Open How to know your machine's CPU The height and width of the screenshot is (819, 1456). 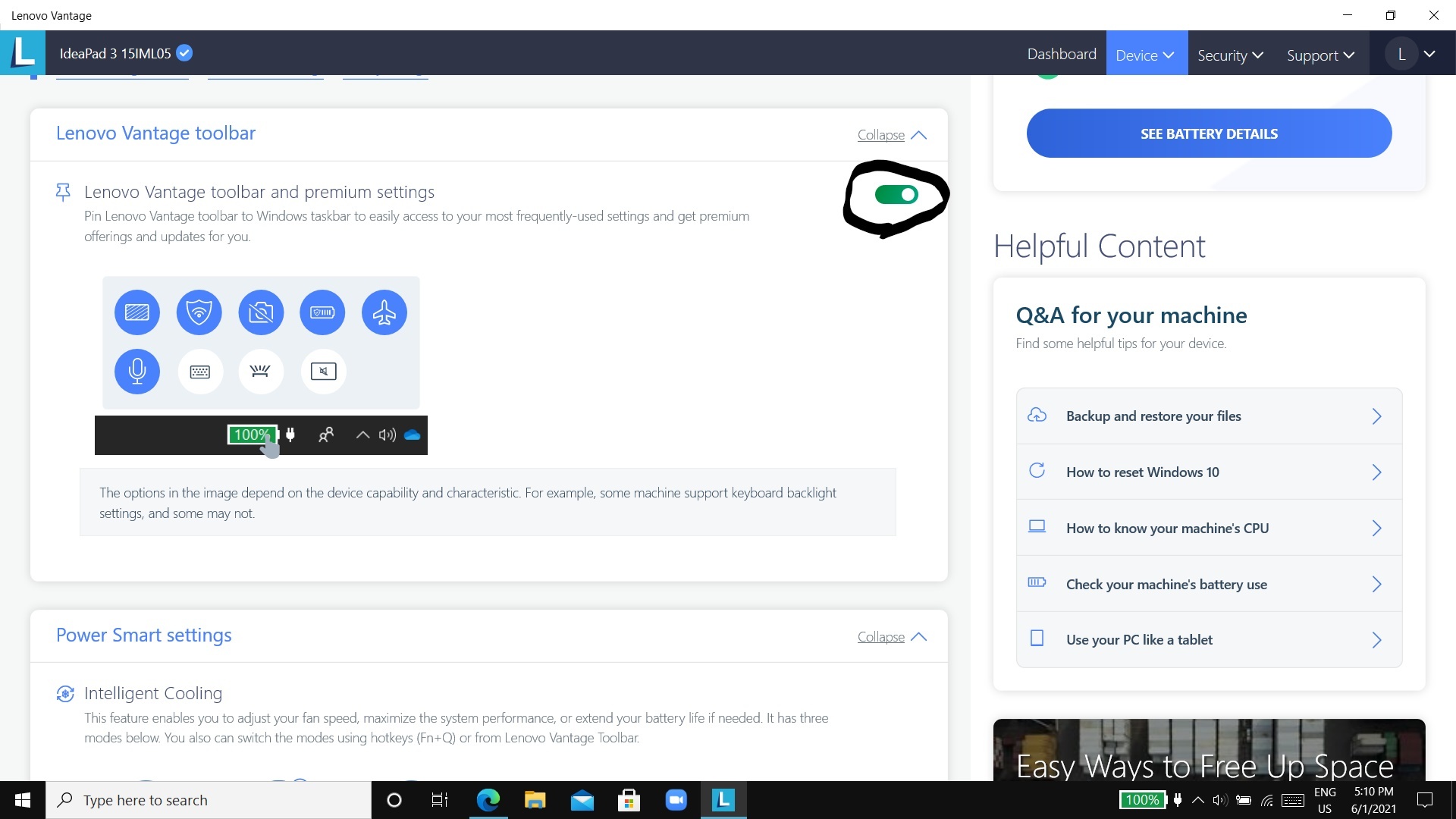click(1209, 528)
